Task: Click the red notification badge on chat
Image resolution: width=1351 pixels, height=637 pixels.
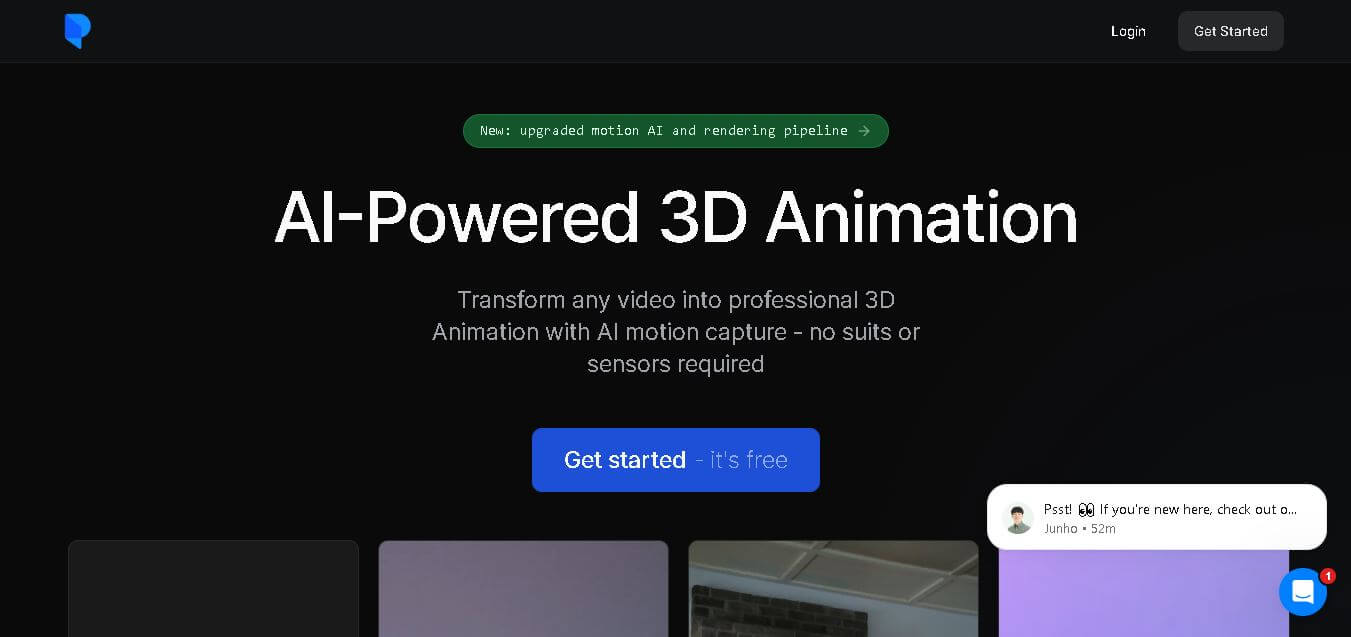Action: (x=1328, y=576)
